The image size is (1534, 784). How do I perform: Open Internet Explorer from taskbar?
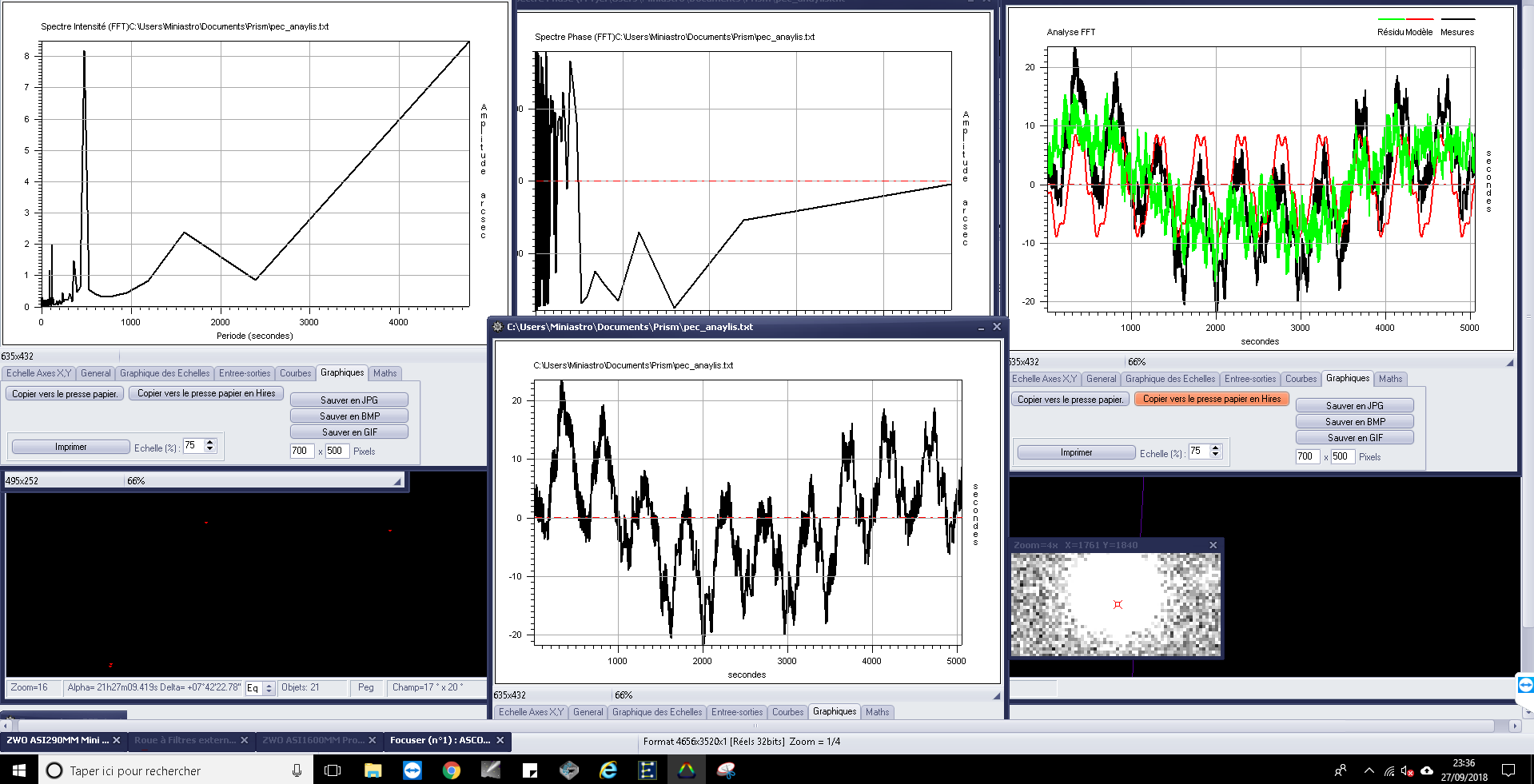[x=608, y=770]
